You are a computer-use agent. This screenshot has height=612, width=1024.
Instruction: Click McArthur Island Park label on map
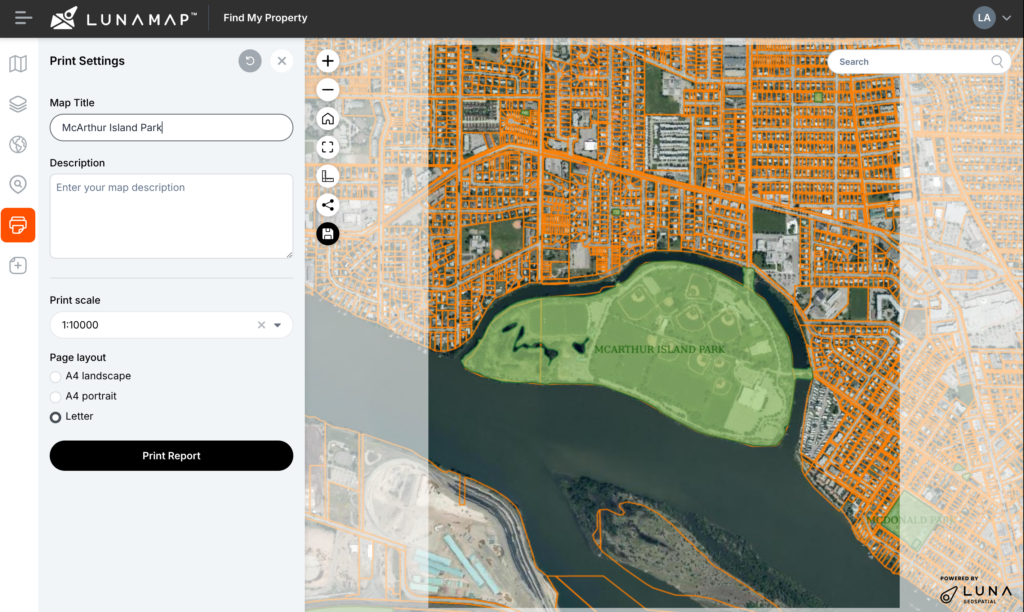[659, 349]
